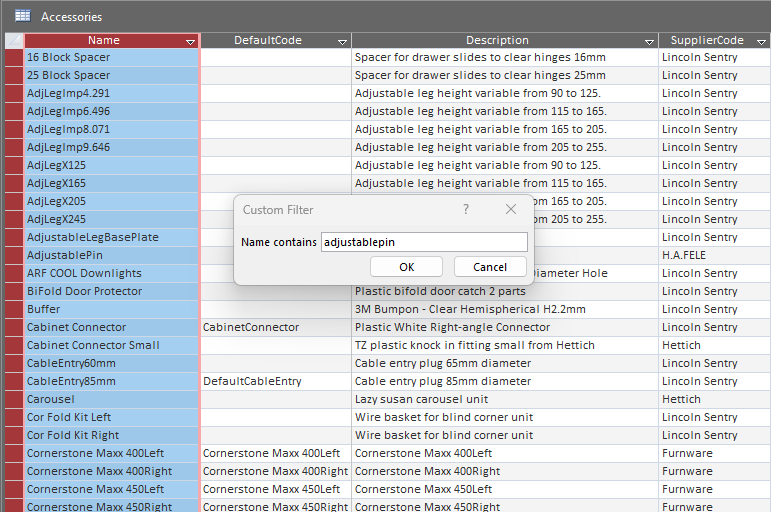Click the AdjLegImp9.646 cell
The image size is (771, 512).
pos(111,147)
